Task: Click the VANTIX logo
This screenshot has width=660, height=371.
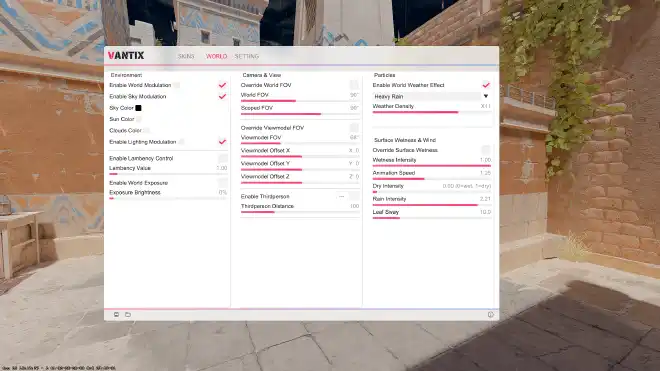Action: [126, 56]
